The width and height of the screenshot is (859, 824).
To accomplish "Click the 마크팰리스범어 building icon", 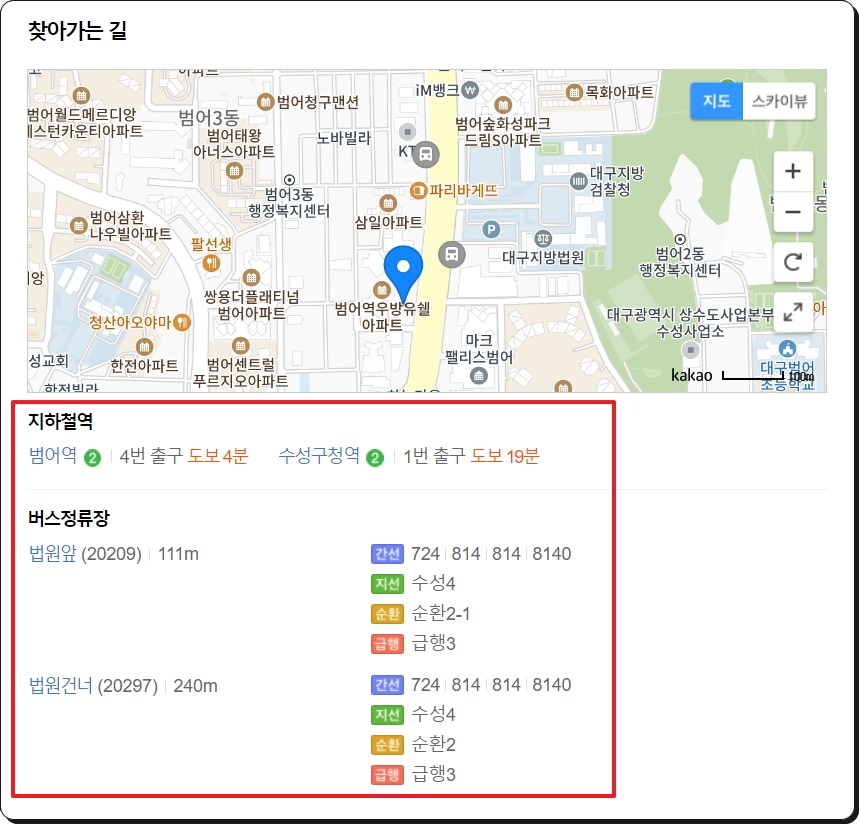I will point(479,376).
